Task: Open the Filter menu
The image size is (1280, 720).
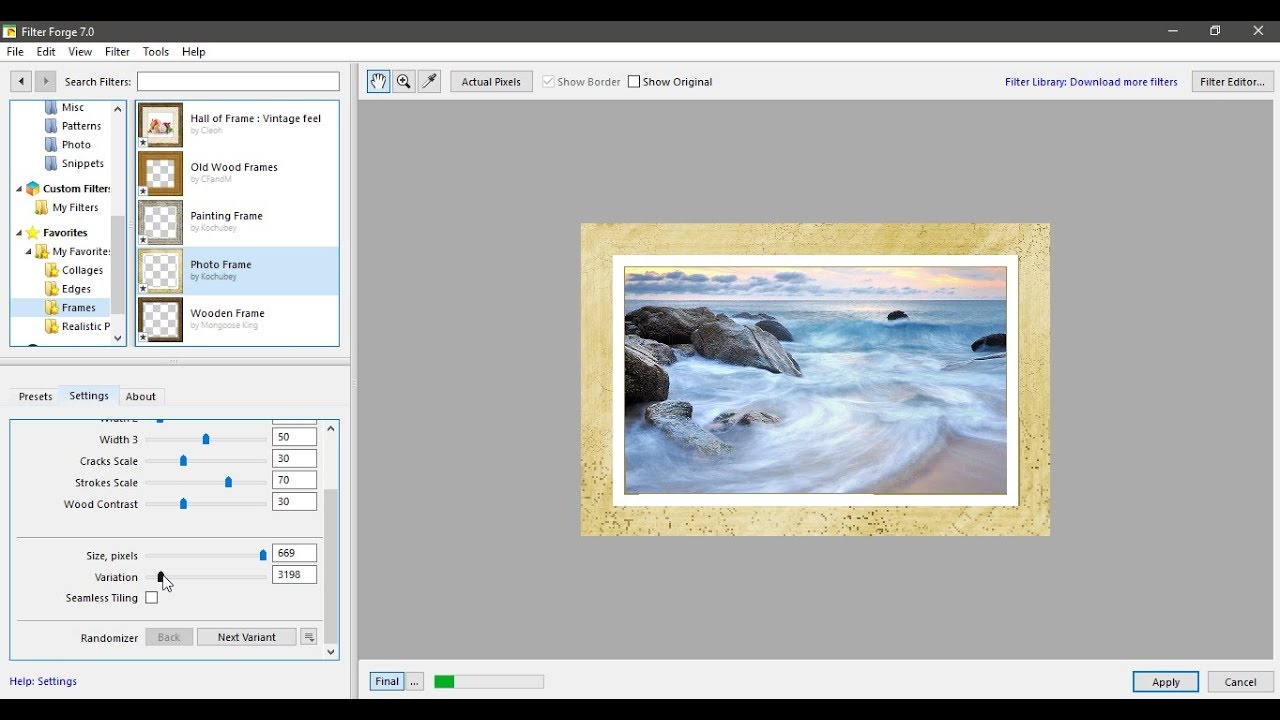Action: 117,52
